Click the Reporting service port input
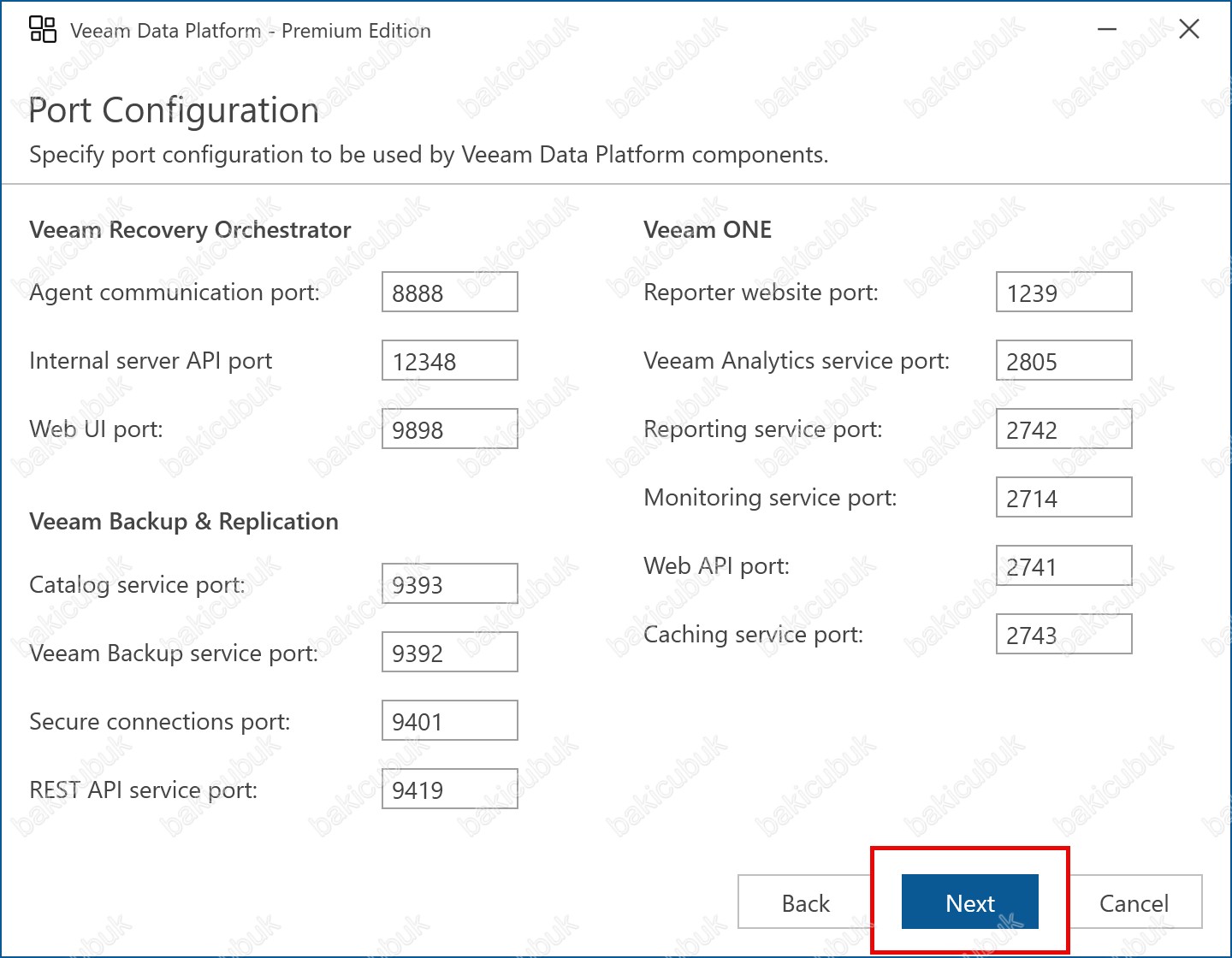 click(x=1063, y=429)
